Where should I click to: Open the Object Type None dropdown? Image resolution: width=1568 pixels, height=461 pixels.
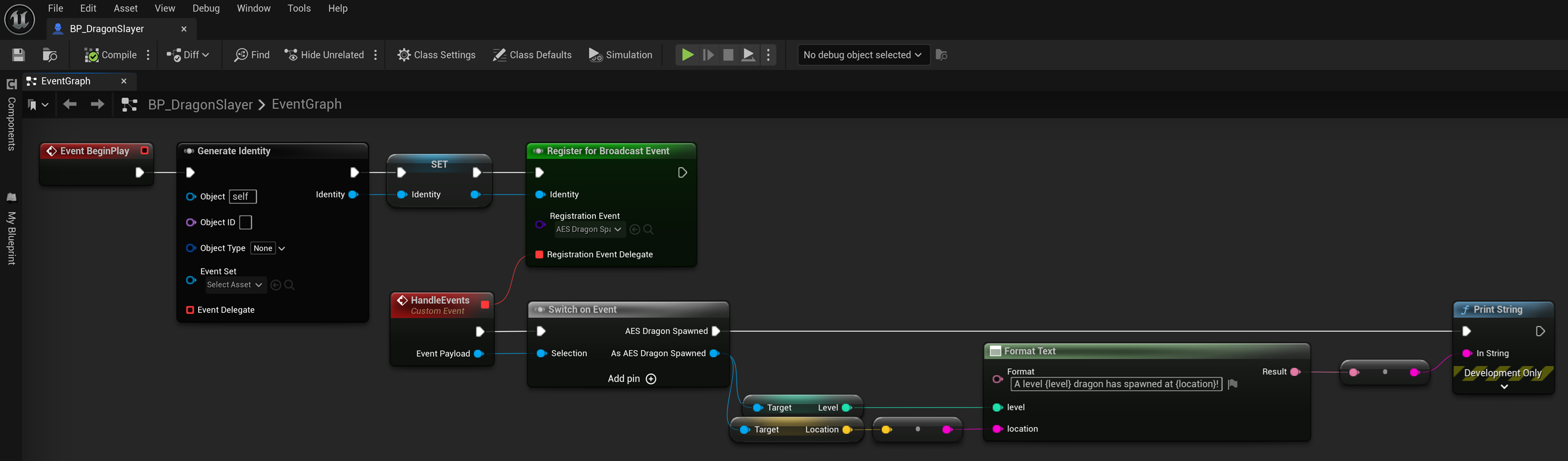268,248
